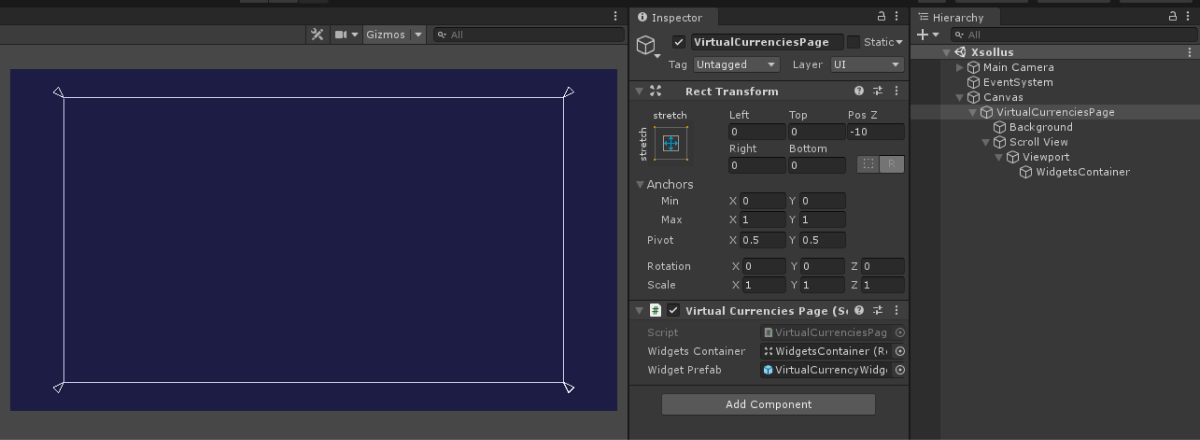The width and height of the screenshot is (1200, 440).
Task: Open the Gizmos toggle button
Action: click(385, 35)
